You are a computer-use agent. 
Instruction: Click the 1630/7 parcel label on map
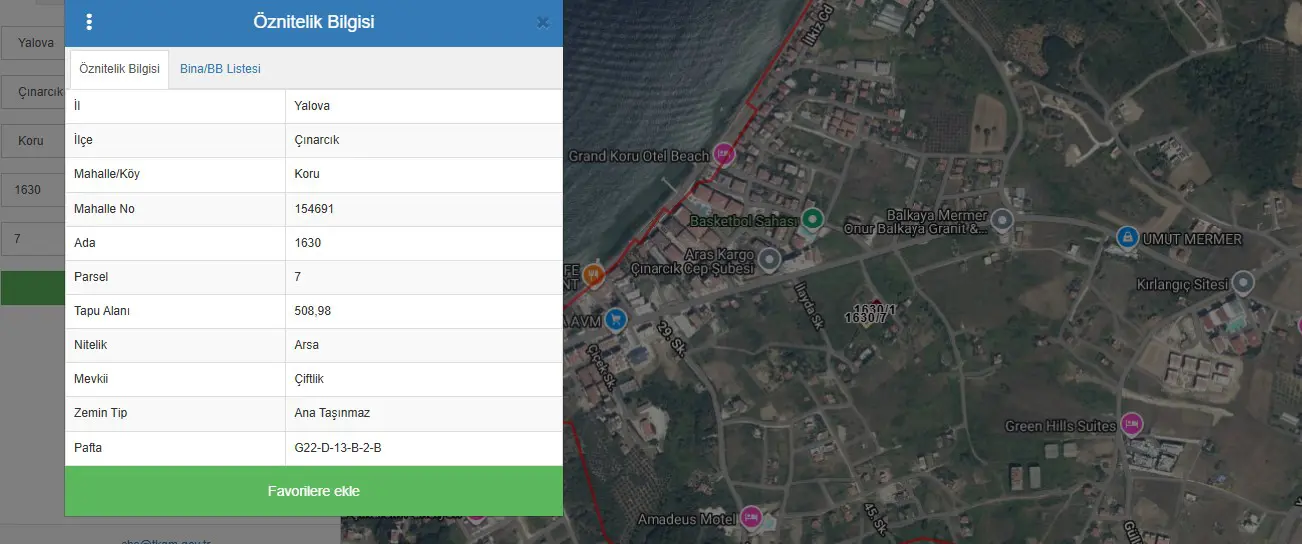tap(865, 318)
